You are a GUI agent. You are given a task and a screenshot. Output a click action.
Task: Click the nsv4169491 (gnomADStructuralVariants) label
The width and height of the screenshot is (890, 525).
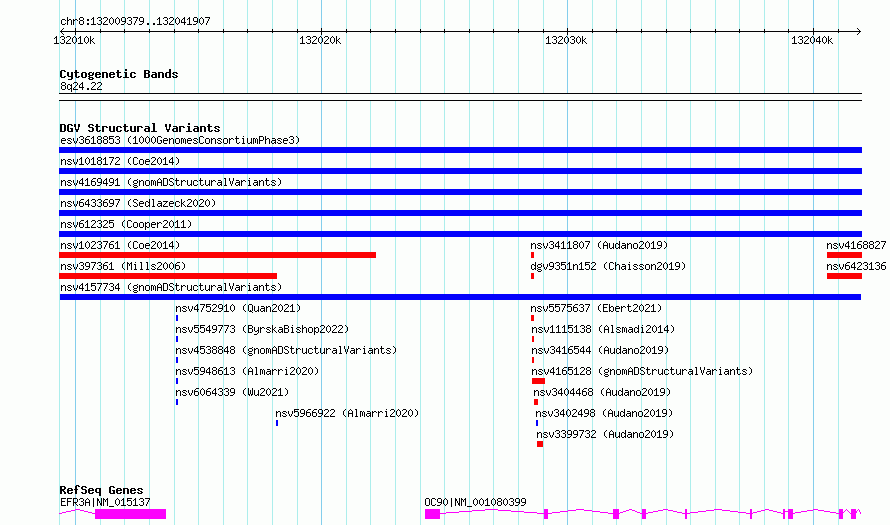[171, 182]
